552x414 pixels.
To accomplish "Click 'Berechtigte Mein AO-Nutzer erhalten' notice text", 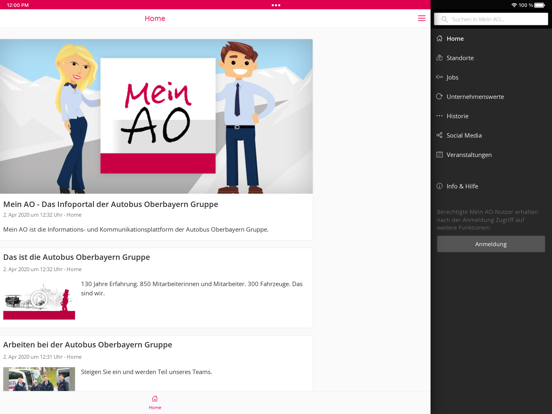I will (487, 220).
